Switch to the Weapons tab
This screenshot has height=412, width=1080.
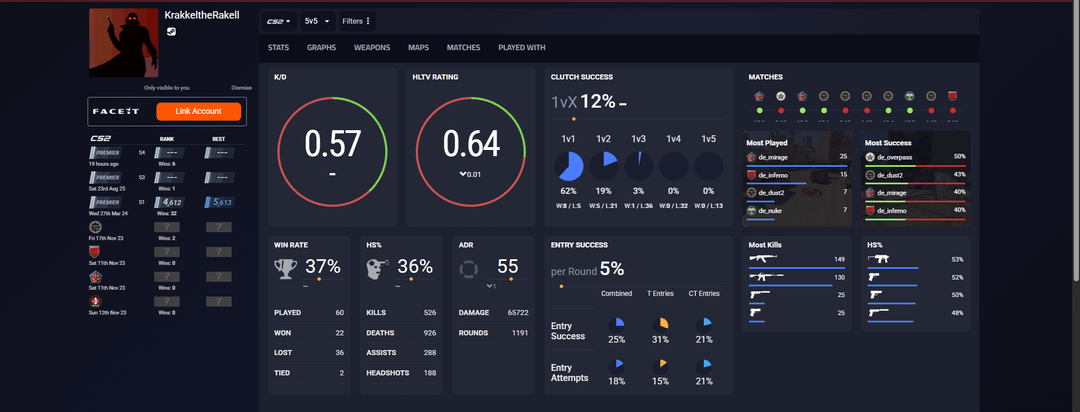(372, 47)
